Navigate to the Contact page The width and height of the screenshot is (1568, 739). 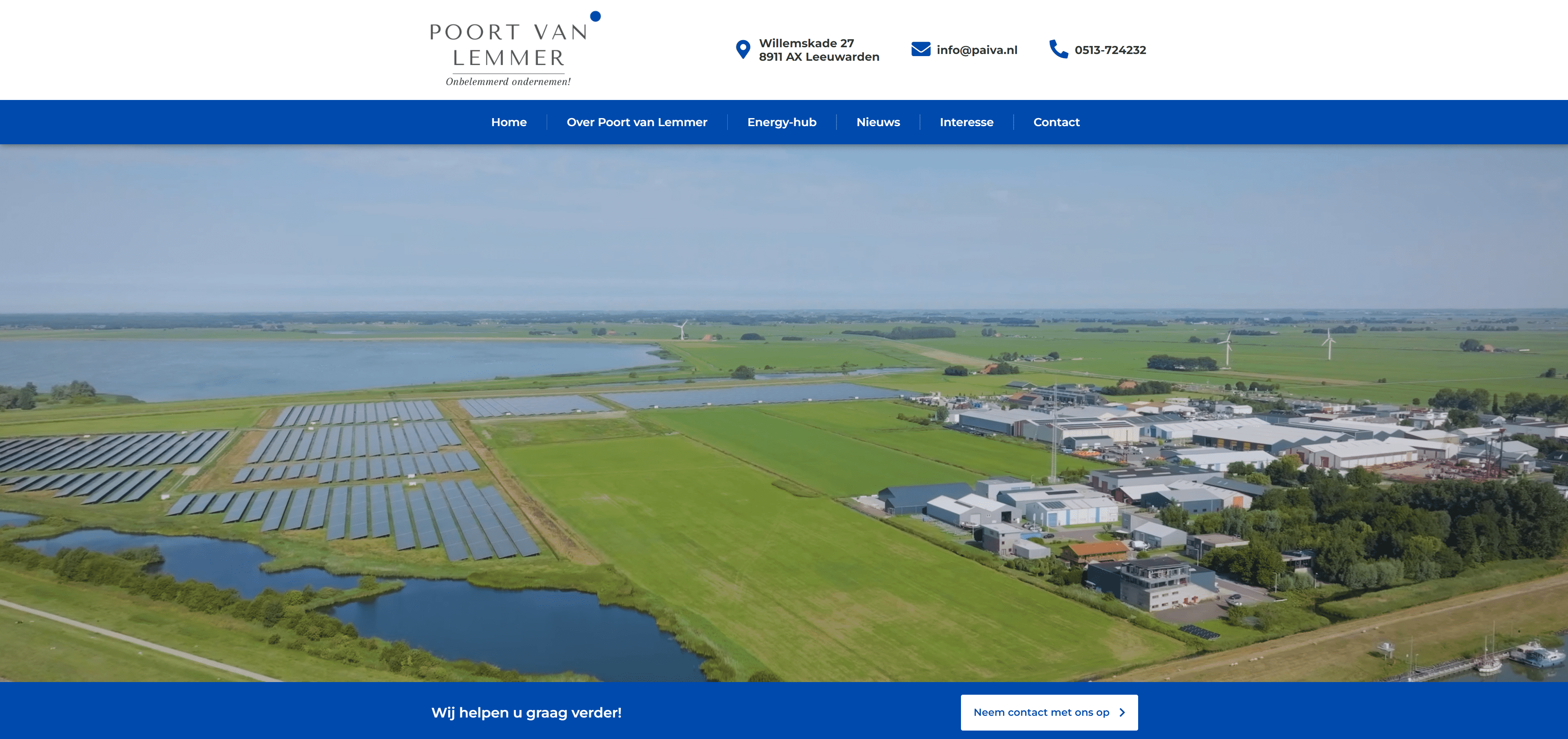(1056, 122)
